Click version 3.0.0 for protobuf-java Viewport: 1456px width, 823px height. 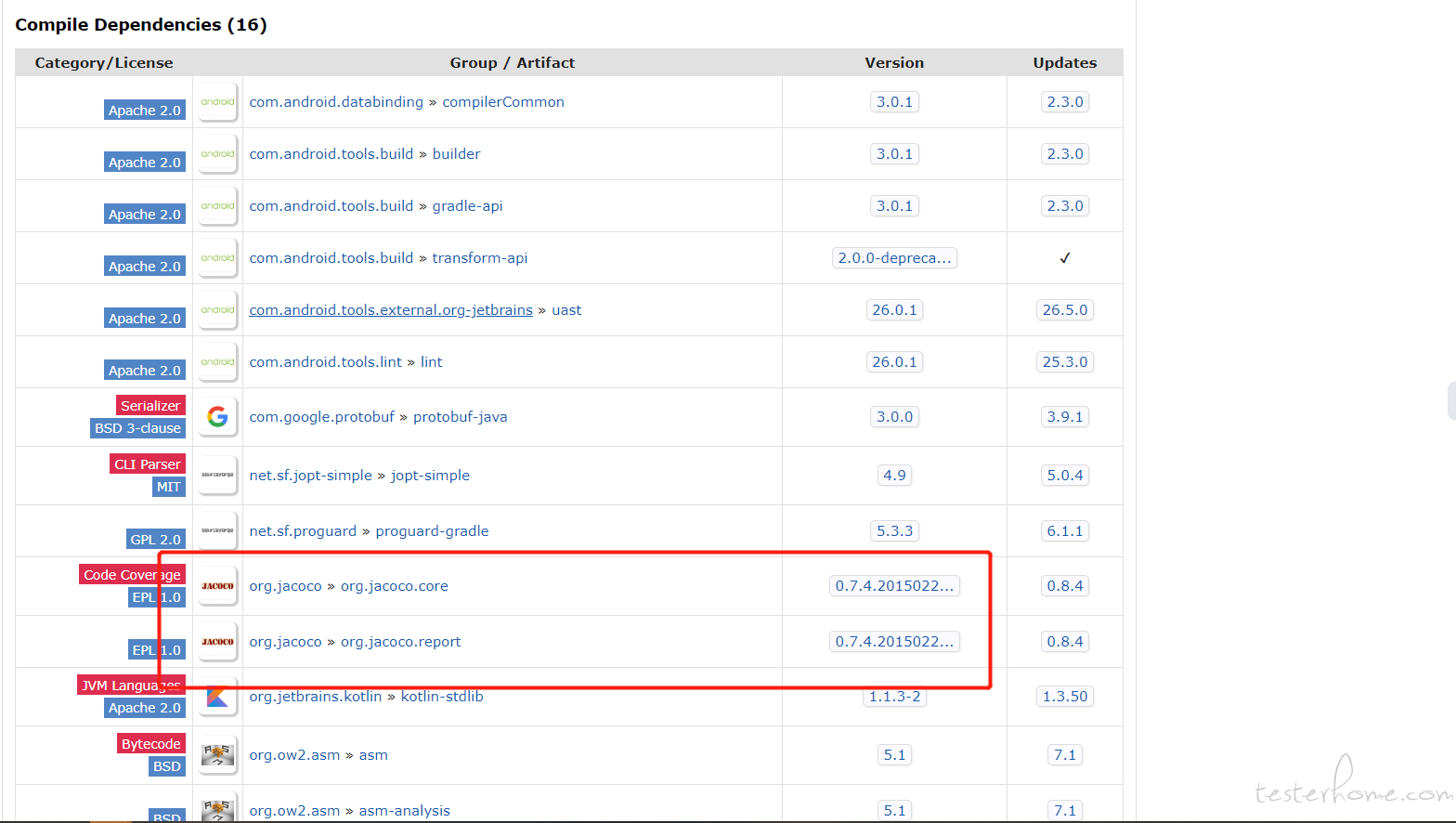[894, 417]
